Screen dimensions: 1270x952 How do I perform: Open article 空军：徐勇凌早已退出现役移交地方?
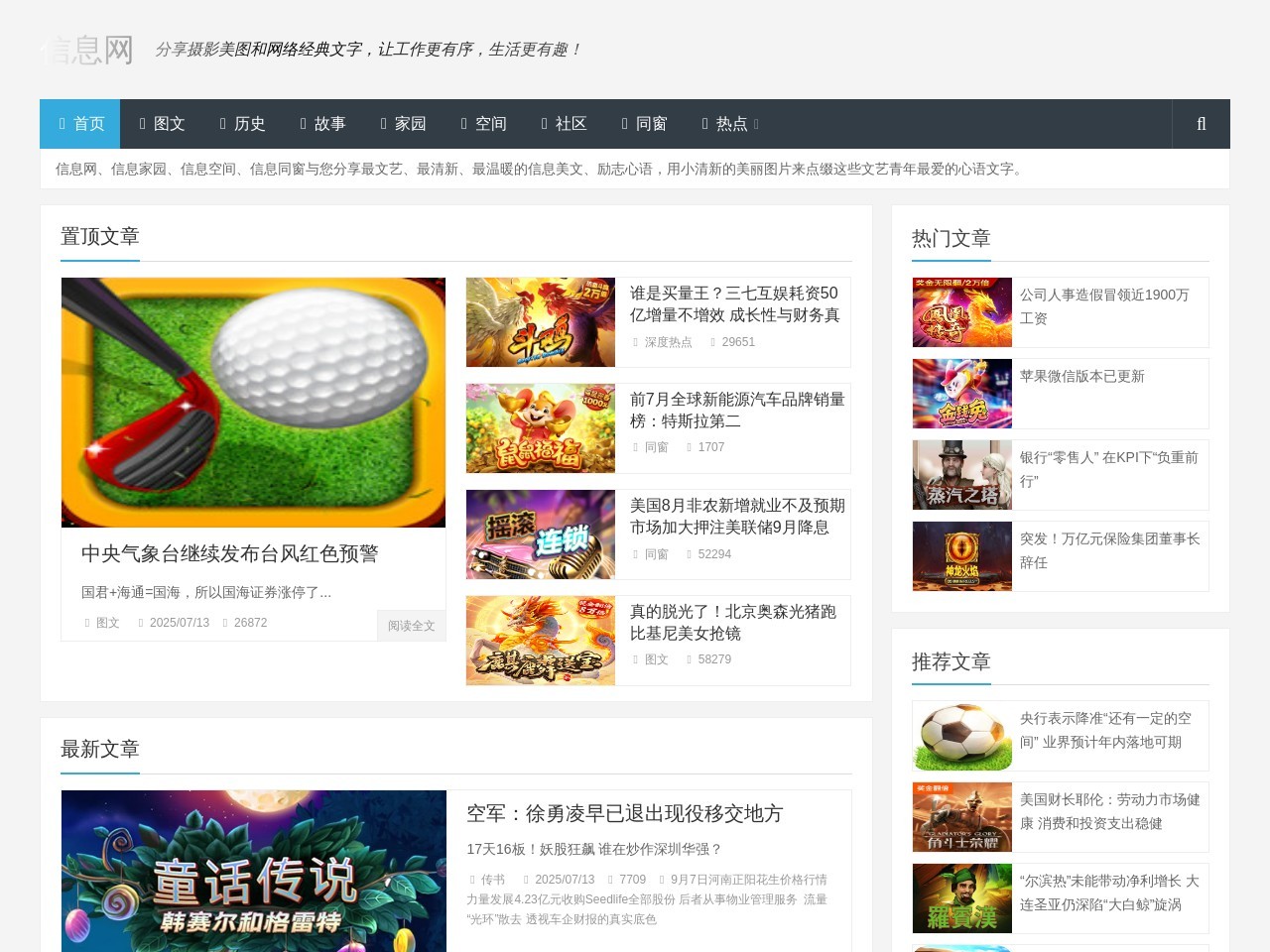(x=625, y=814)
